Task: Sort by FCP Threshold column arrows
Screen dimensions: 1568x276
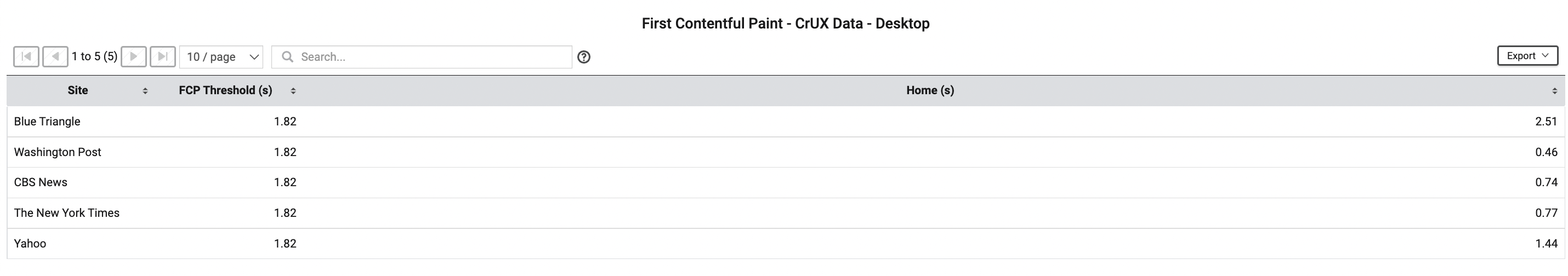Action: coord(293,91)
